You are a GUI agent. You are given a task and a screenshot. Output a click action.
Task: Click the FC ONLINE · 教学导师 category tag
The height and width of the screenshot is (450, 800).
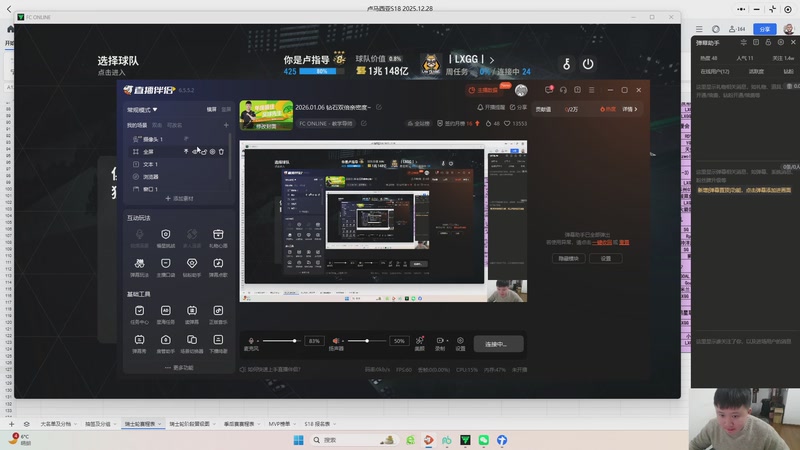point(326,123)
